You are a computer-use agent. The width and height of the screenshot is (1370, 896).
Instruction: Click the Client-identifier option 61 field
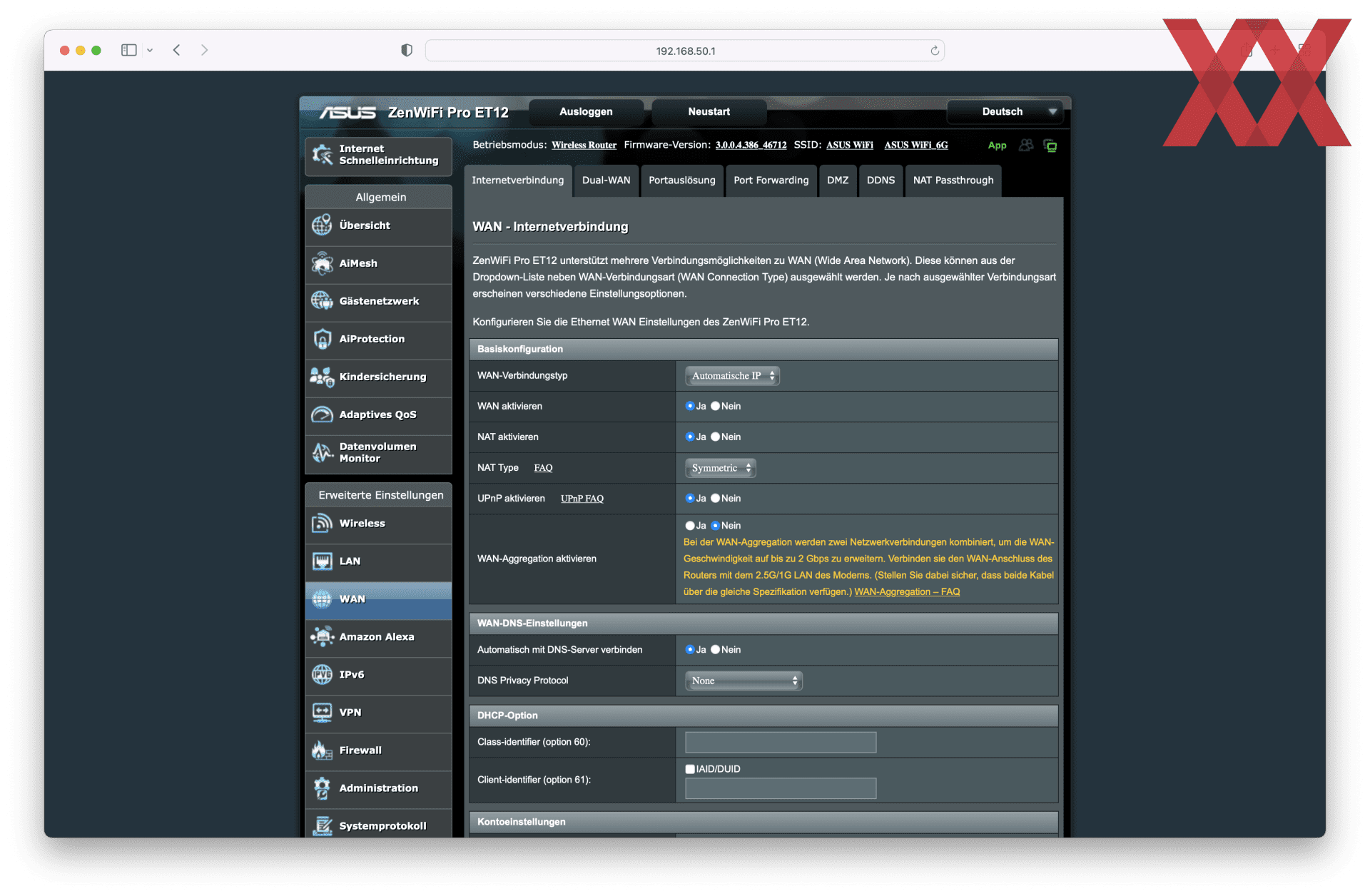click(x=780, y=788)
